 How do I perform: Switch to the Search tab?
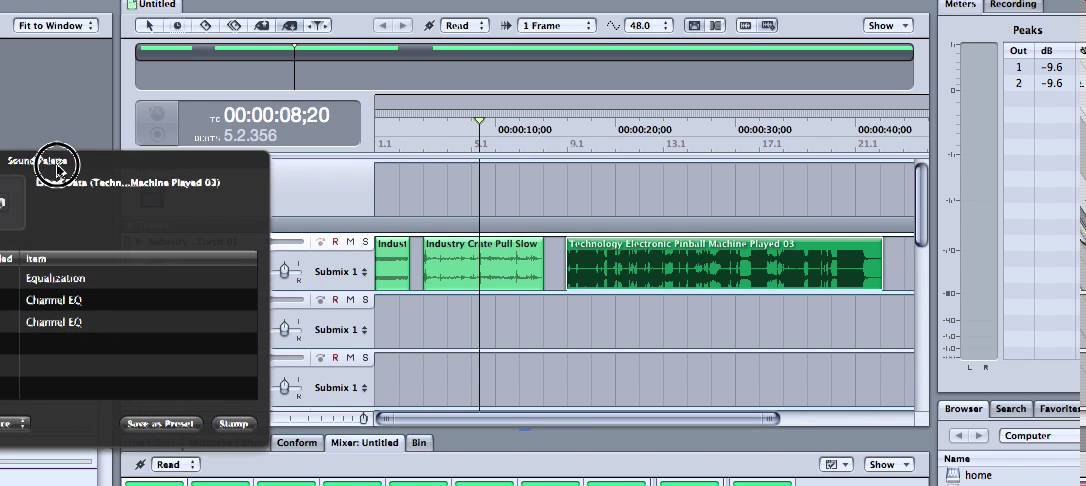pos(1011,408)
